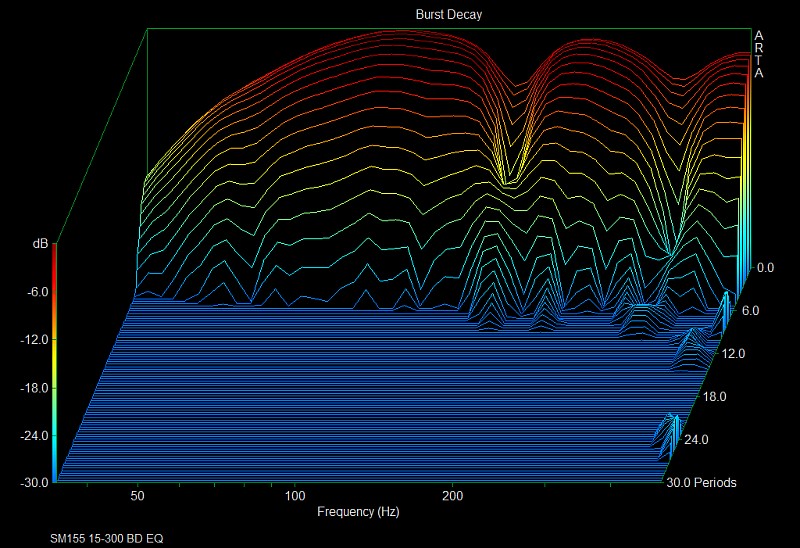This screenshot has width=800, height=548.
Task: Click the 50 frequency axis label
Action: pyautogui.click(x=137, y=496)
